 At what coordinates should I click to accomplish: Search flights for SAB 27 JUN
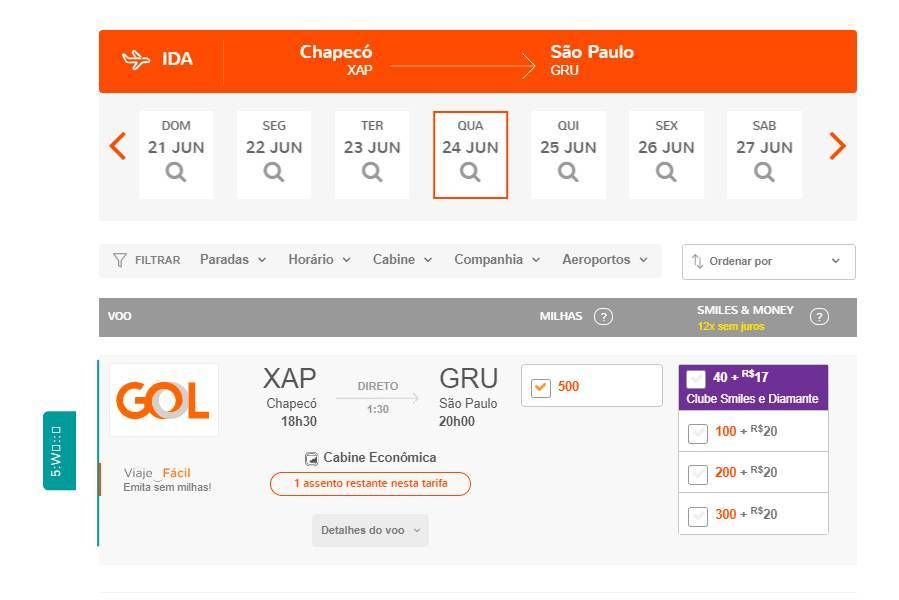764,155
